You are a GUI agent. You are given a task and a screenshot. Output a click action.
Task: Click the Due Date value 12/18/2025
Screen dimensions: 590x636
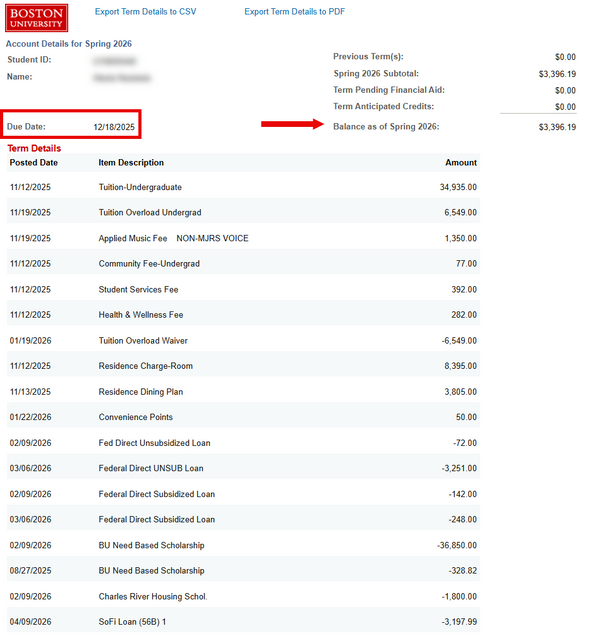click(114, 127)
